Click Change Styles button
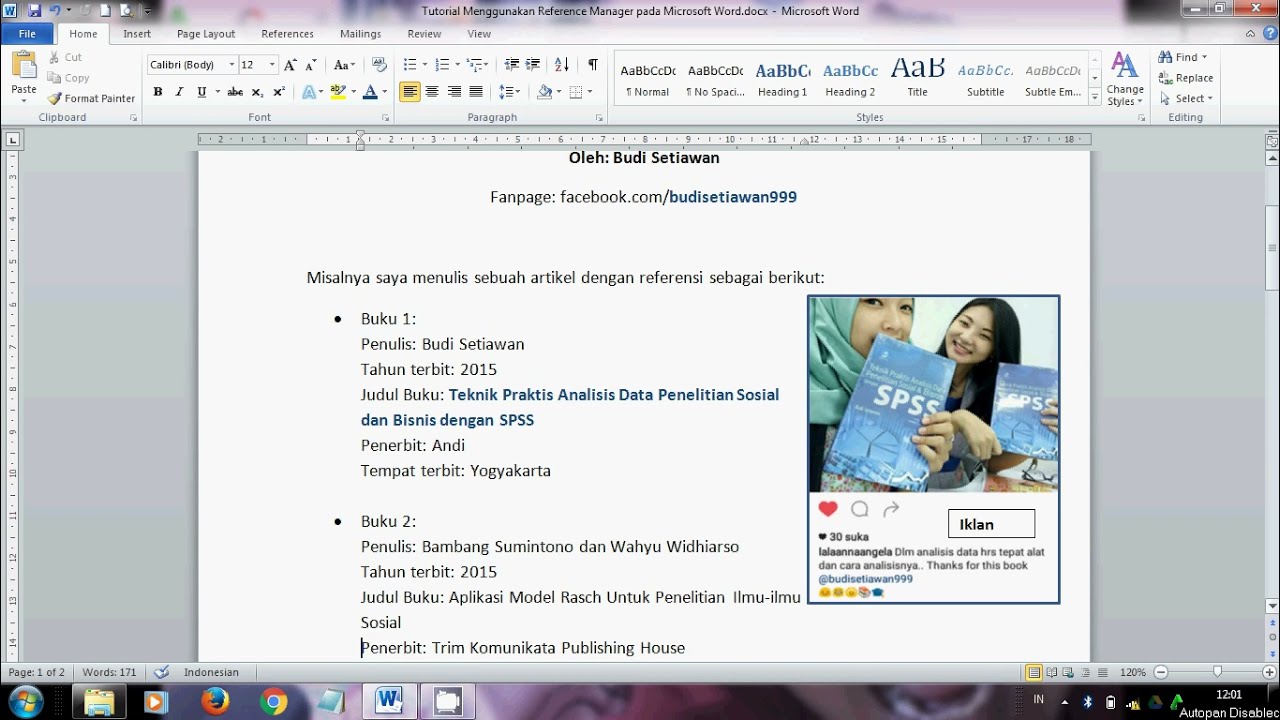The height and width of the screenshot is (720, 1280). (1125, 80)
